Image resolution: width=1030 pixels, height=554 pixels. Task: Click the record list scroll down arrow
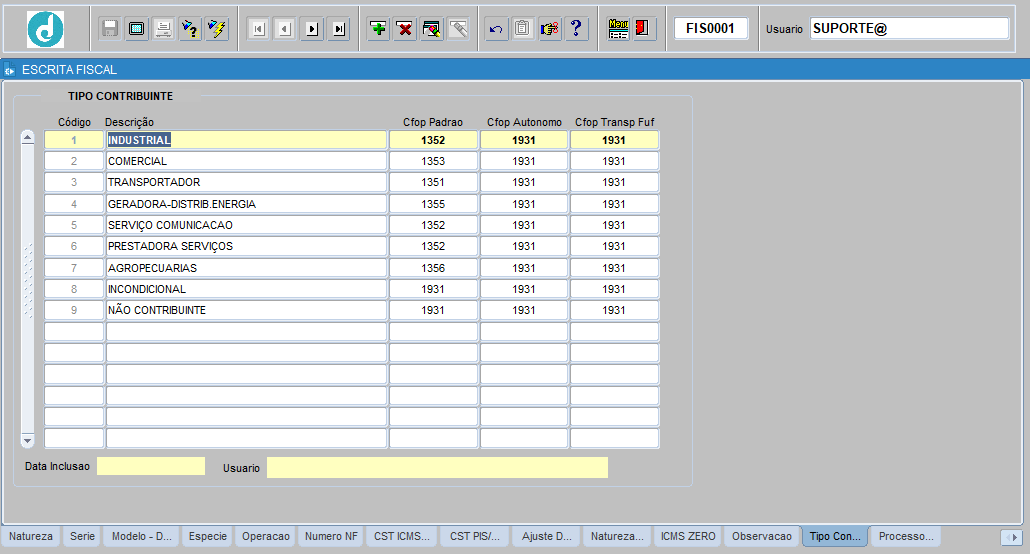point(28,440)
